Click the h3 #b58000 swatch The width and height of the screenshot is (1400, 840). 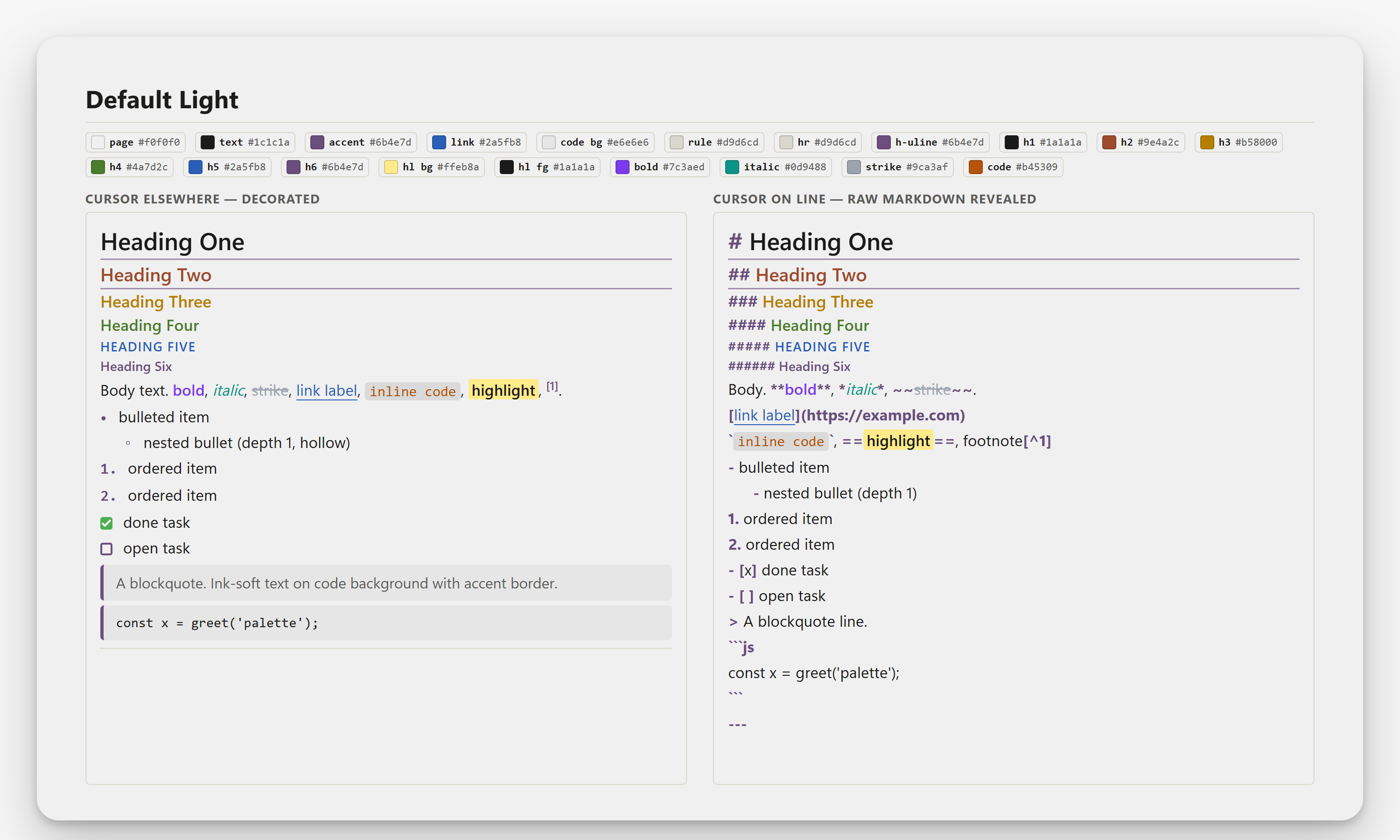click(1238, 142)
